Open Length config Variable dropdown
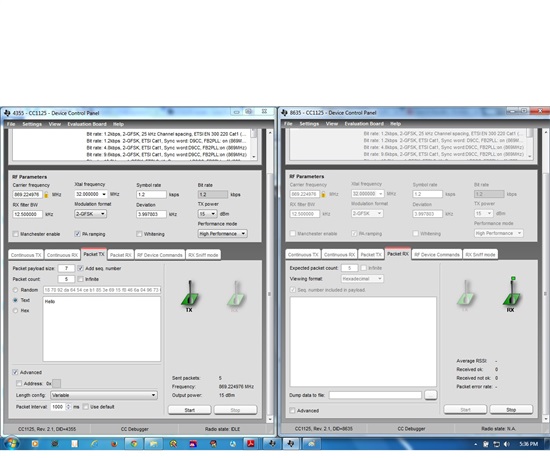 (x=104, y=395)
